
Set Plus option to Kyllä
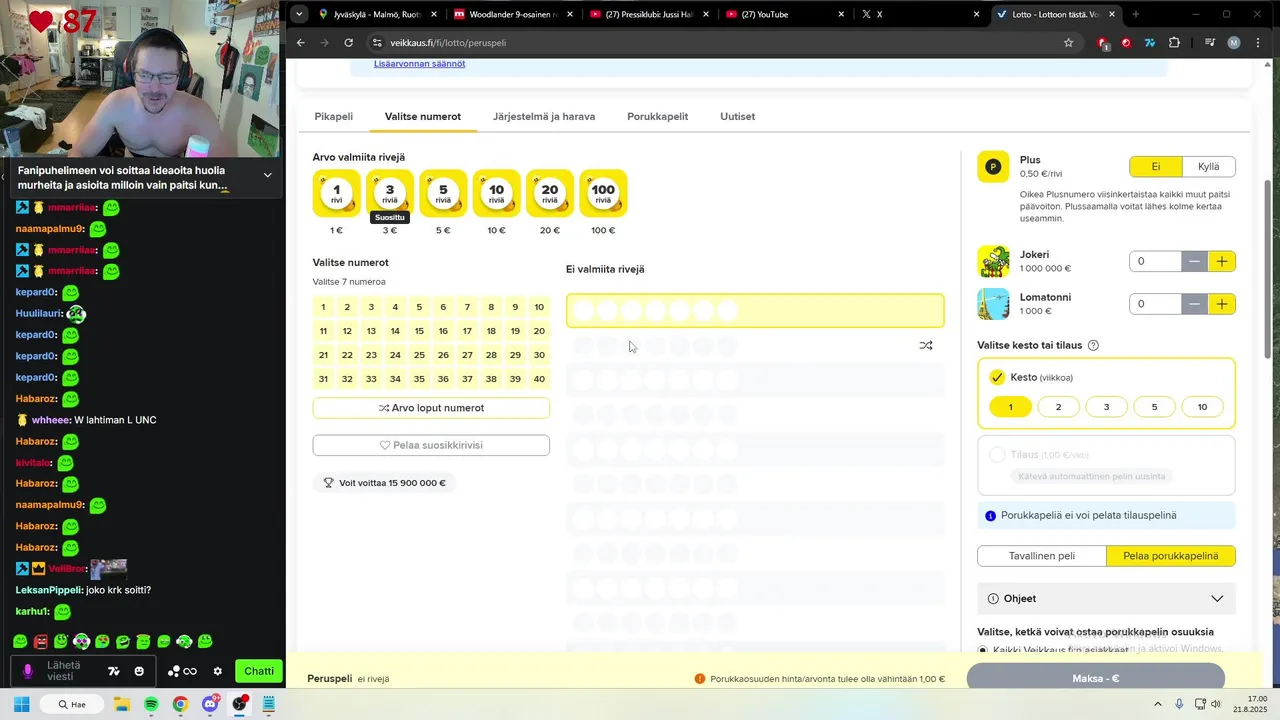coord(1208,167)
